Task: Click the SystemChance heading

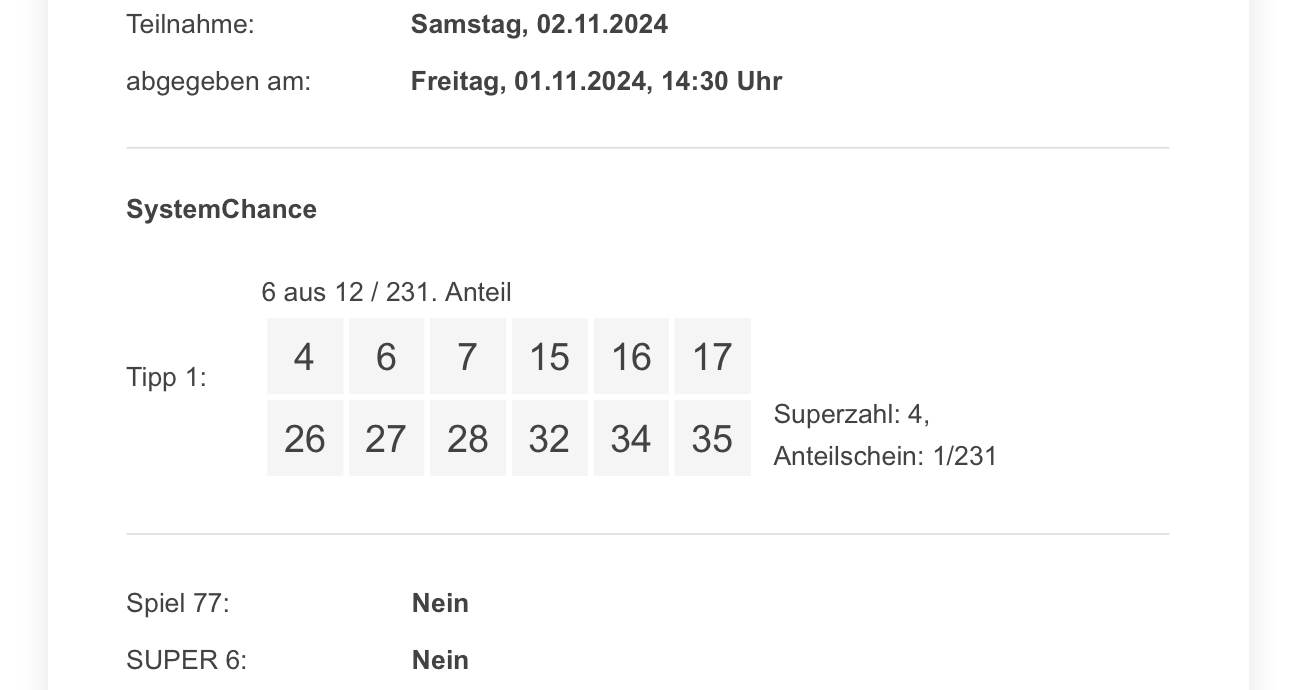Action: tap(221, 209)
